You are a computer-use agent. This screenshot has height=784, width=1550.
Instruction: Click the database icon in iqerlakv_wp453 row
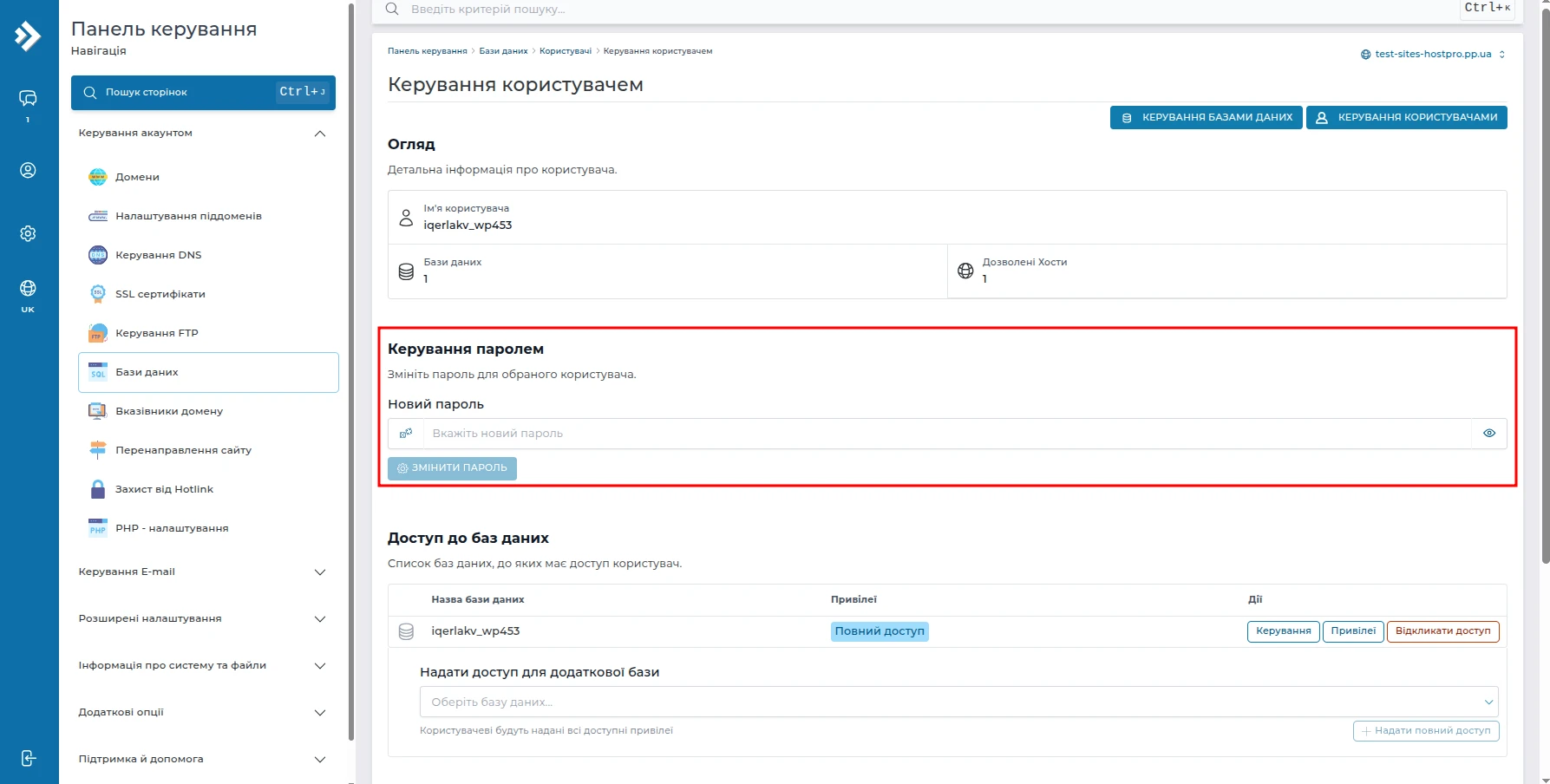406,631
